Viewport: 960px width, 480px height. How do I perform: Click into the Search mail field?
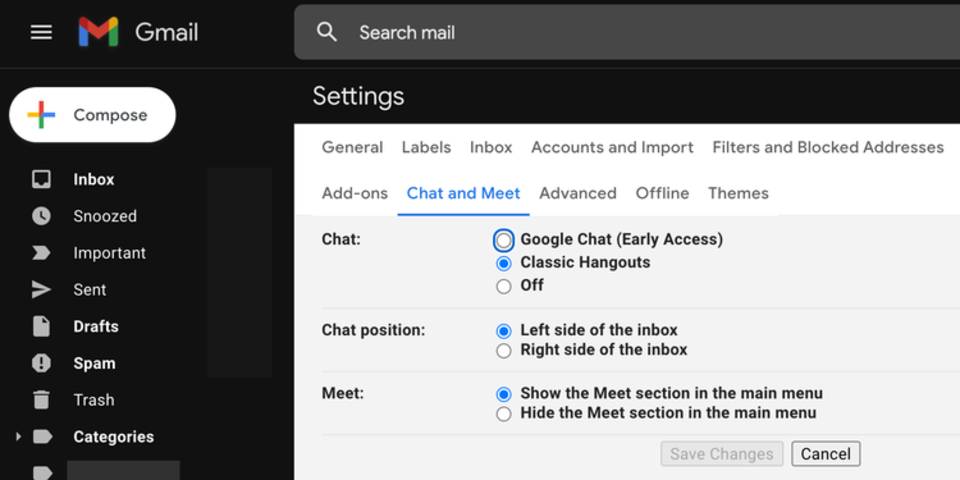click(627, 32)
